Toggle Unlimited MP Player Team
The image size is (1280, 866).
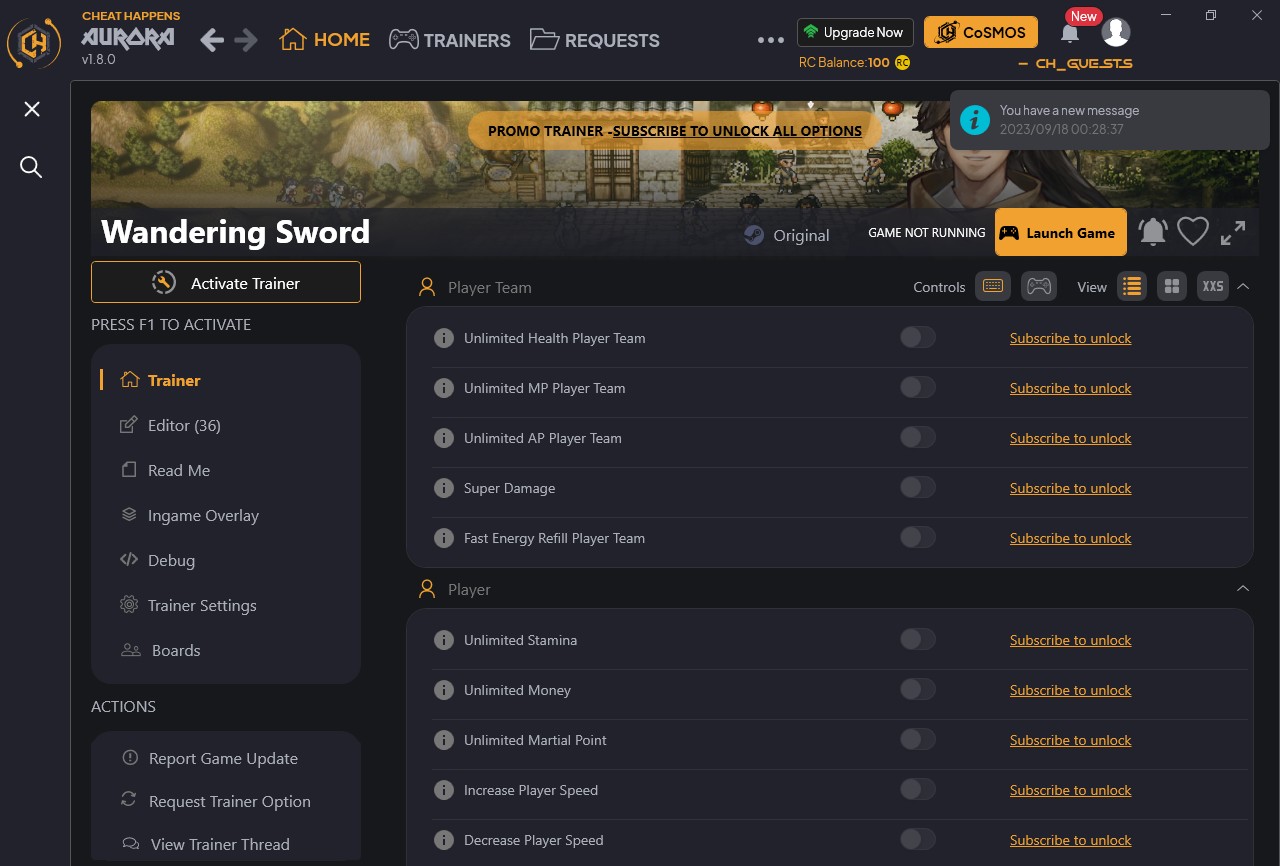pos(918,387)
